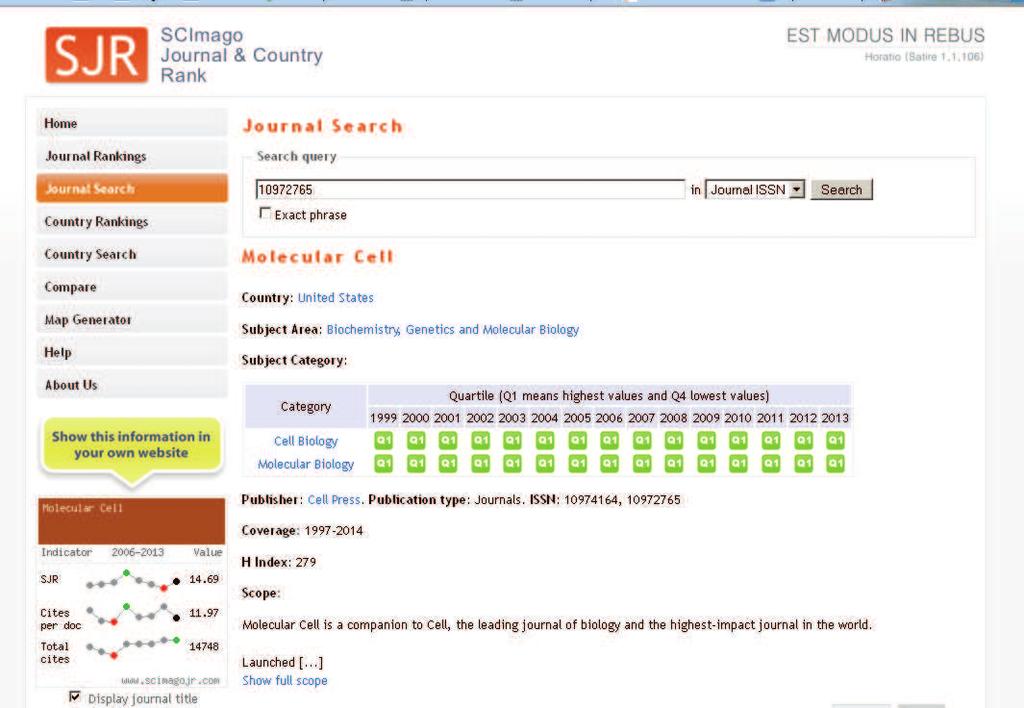Click the Total cites sparkline chart
The image size is (1024, 708).
click(x=133, y=647)
